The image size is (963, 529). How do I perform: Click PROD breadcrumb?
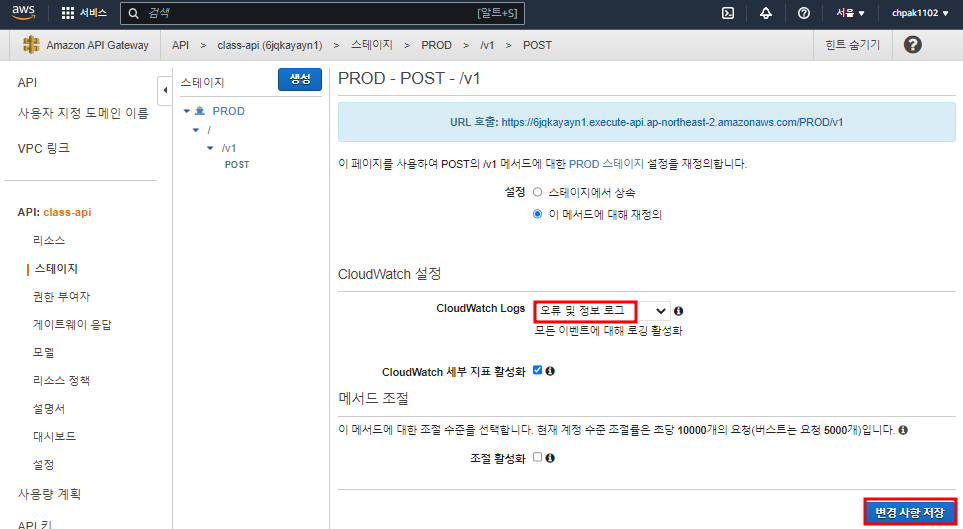point(436,45)
